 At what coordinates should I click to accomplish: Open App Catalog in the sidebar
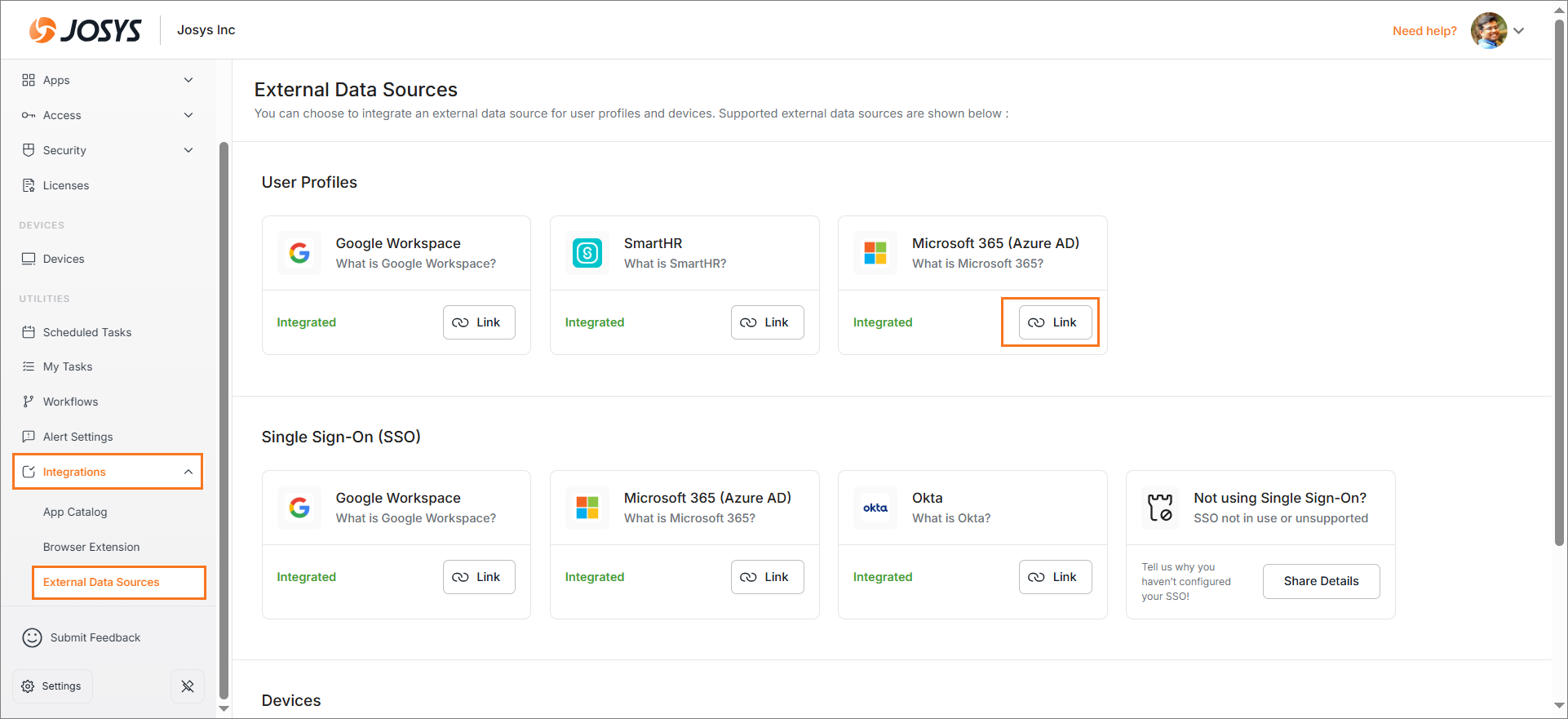tap(75, 512)
